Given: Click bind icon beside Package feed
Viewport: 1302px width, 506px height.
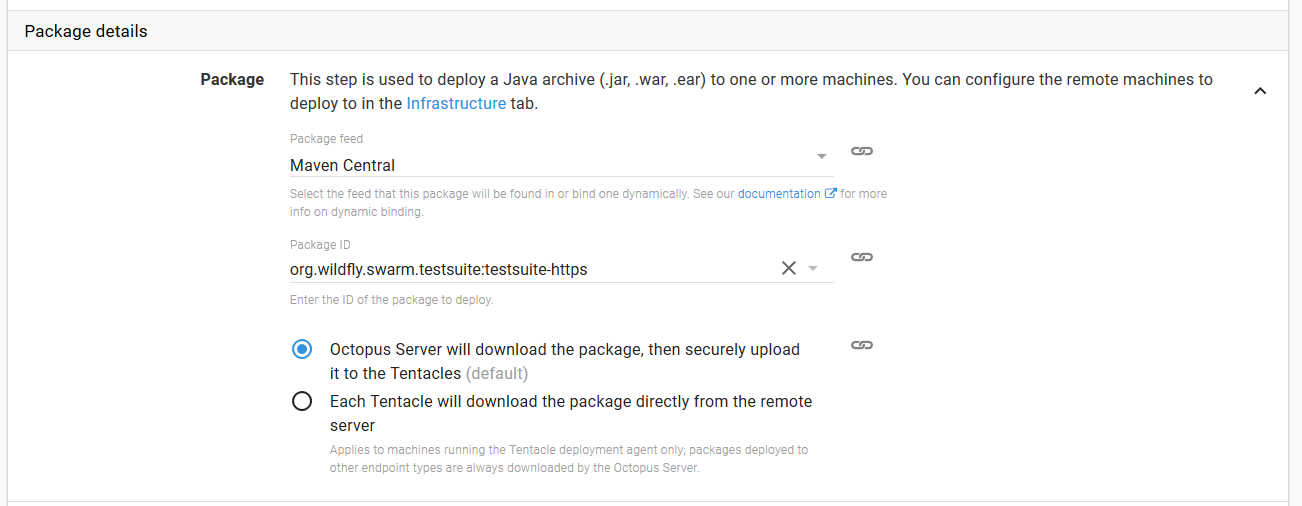Looking at the screenshot, I should point(861,151).
